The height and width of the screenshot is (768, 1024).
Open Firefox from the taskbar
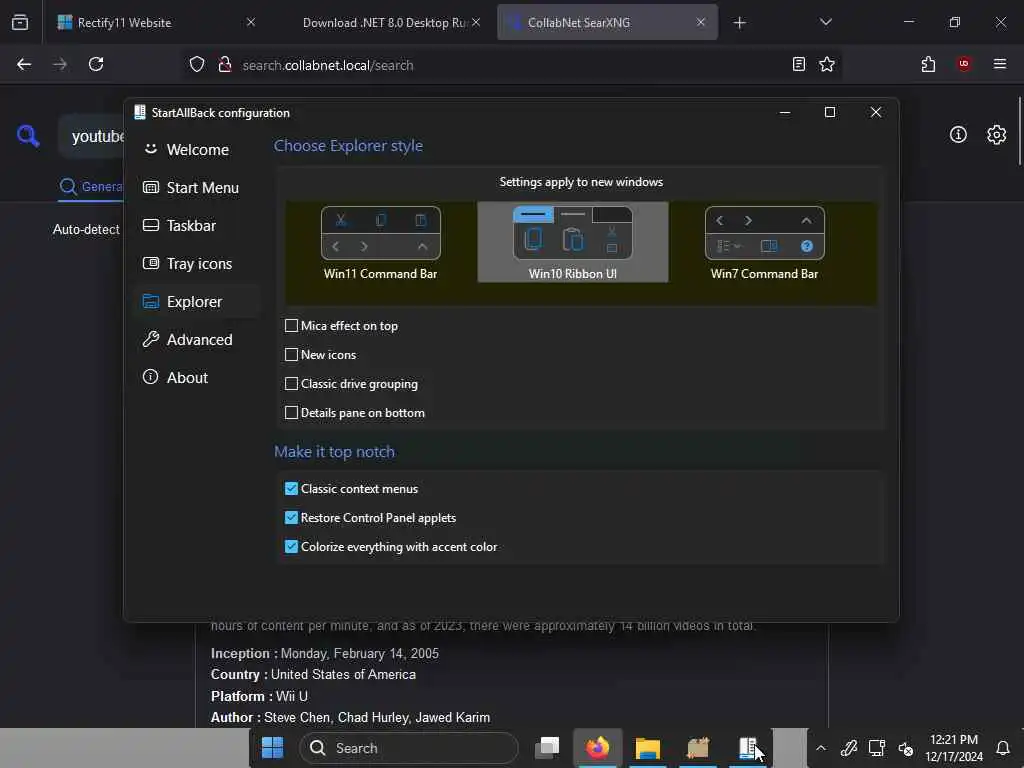[598, 748]
